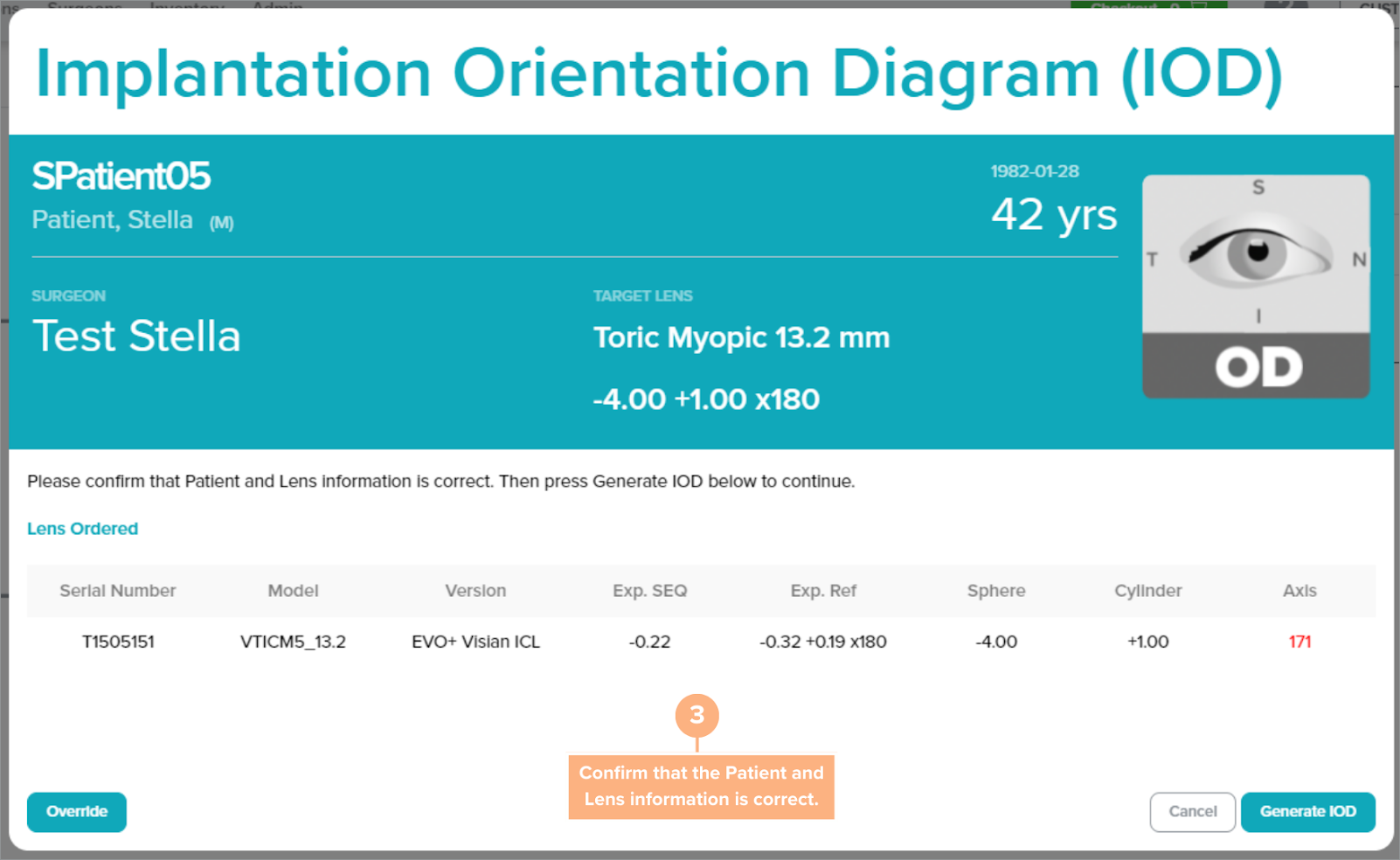This screenshot has width=1400, height=860.
Task: Click the EVO+ Visian ICL version cell
Action: [475, 642]
